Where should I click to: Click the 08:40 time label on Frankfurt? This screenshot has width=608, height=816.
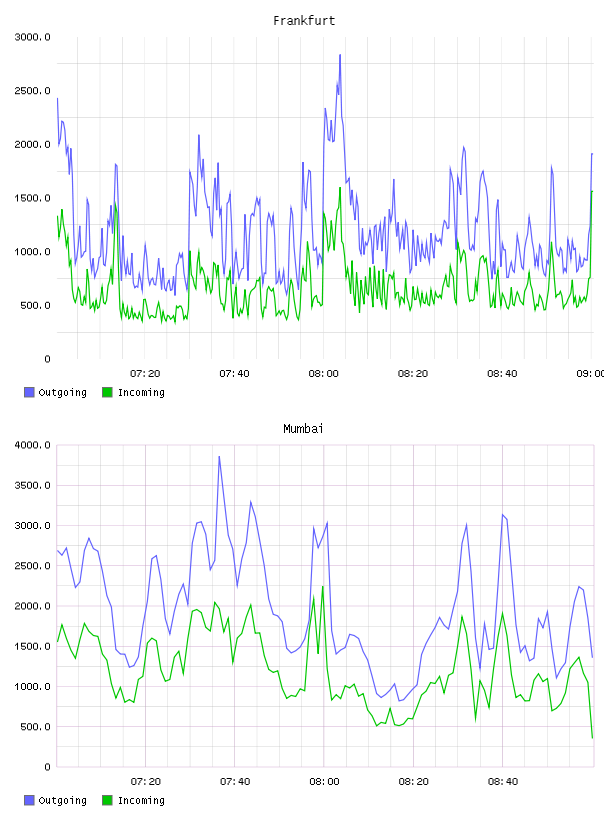coord(502,374)
